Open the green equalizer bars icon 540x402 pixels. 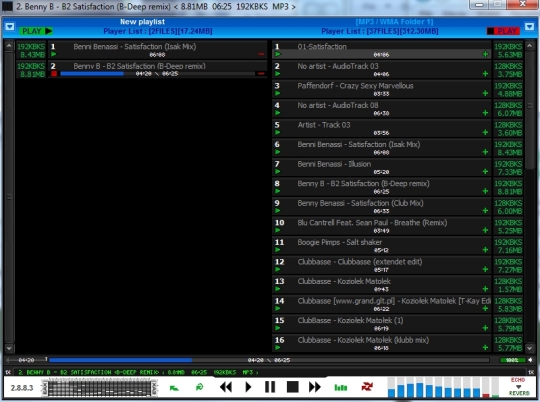(341, 388)
